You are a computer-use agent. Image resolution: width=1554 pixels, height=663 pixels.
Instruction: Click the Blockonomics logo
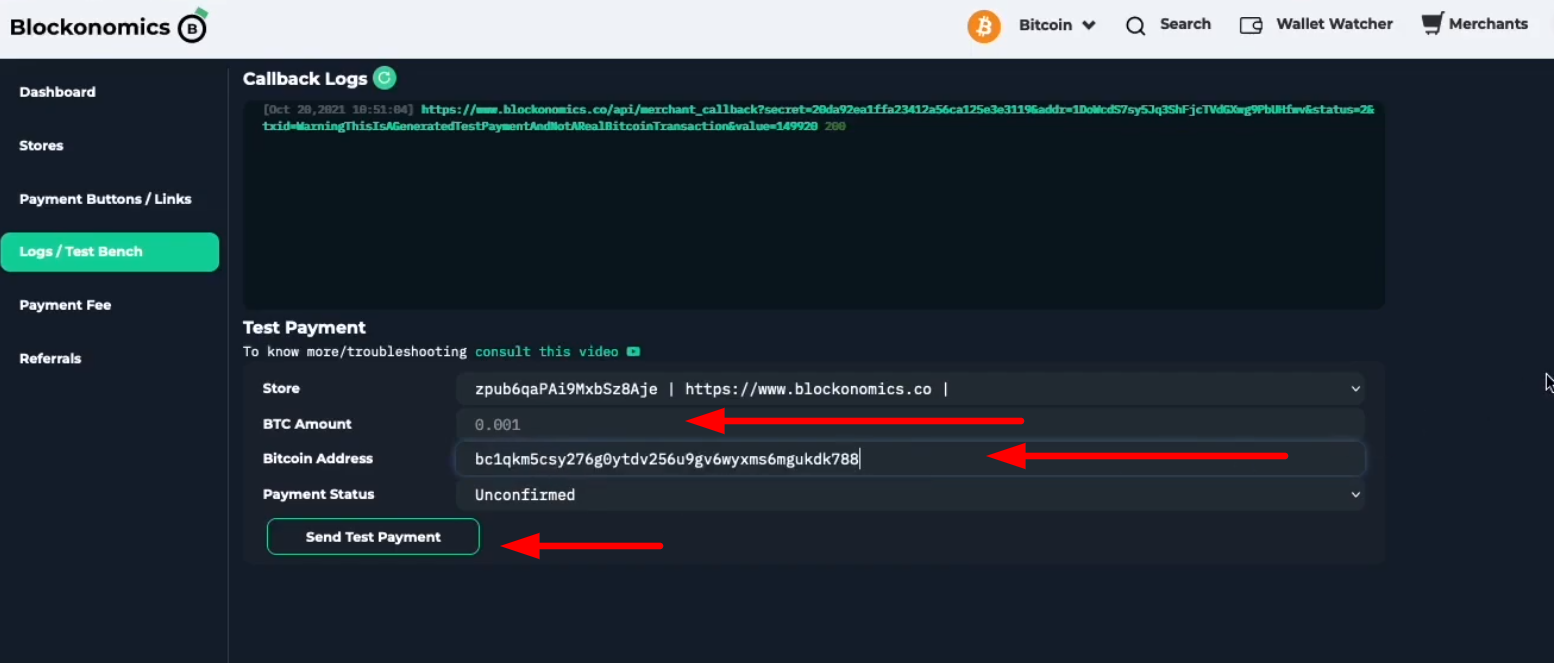tap(108, 27)
